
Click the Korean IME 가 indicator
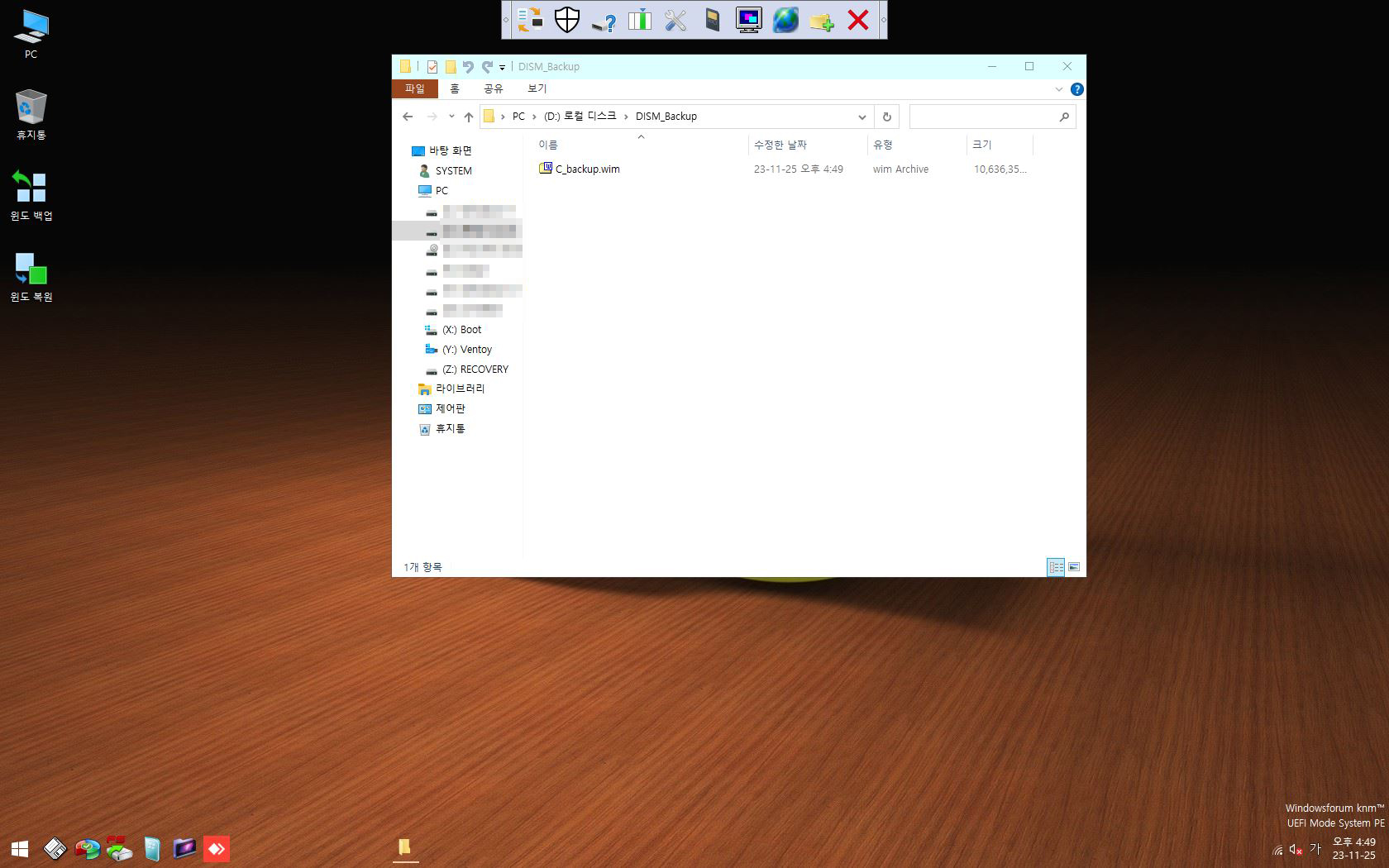click(x=1315, y=849)
